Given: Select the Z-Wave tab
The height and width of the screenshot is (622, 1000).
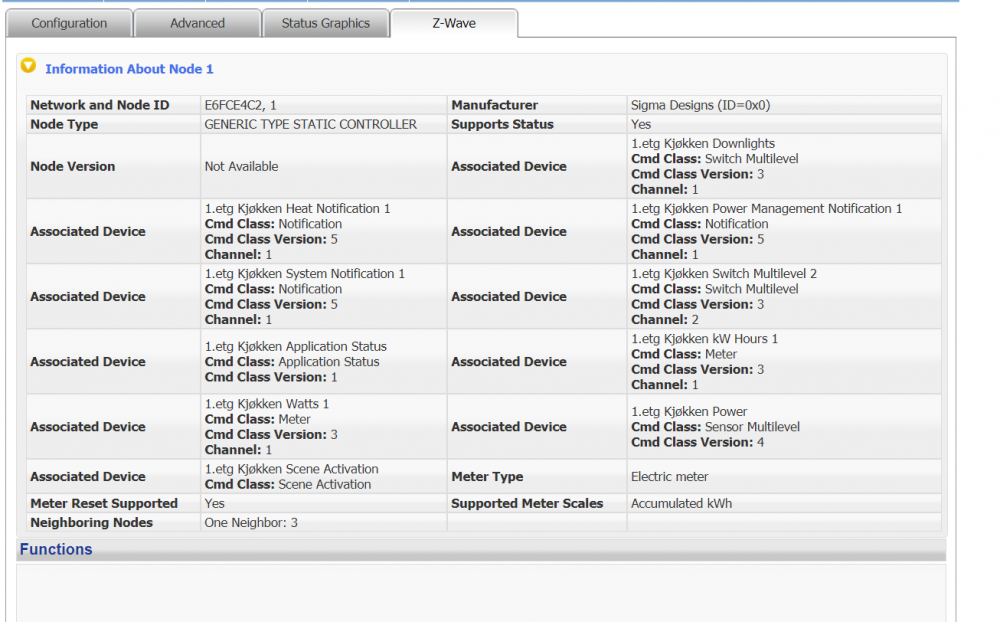Looking at the screenshot, I should coord(454,23).
